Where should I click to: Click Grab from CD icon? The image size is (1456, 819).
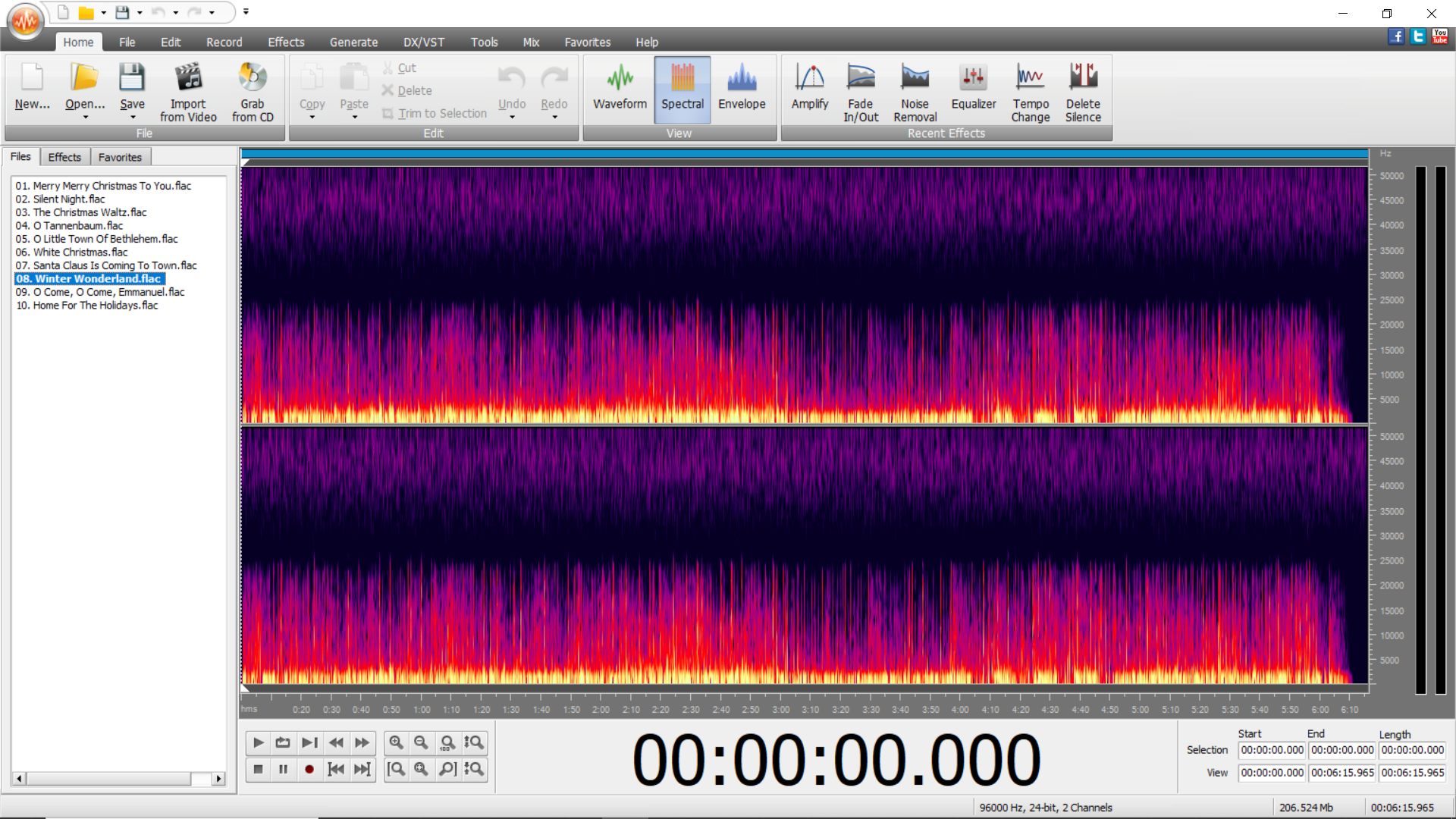[x=253, y=78]
